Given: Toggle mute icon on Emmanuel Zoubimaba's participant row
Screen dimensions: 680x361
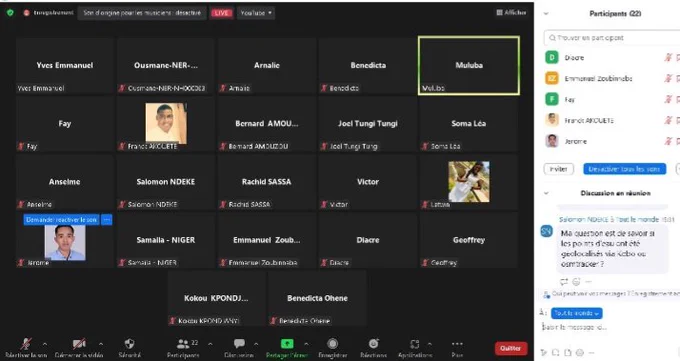Looking at the screenshot, I should [x=668, y=78].
